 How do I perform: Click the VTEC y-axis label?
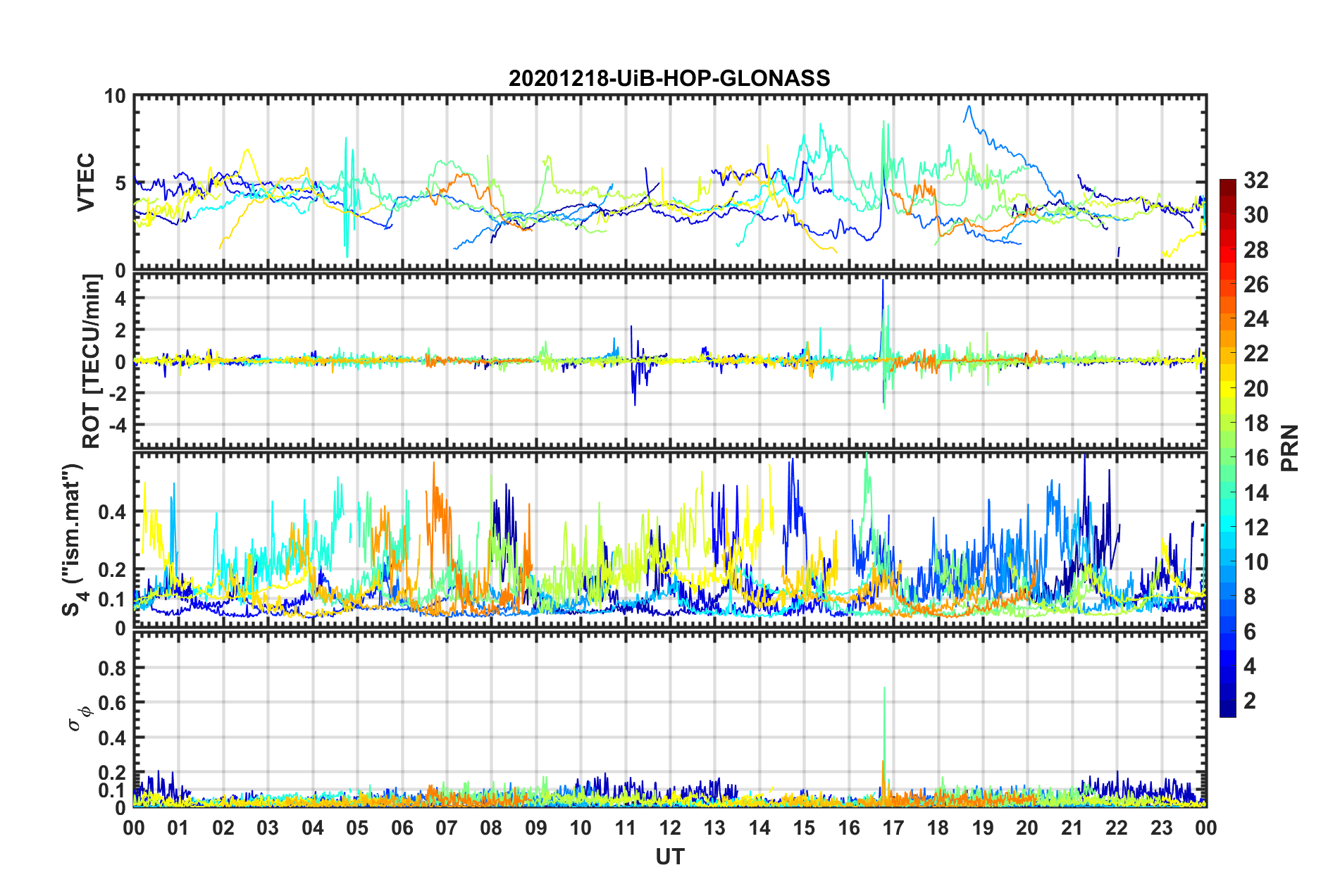pyautogui.click(x=86, y=182)
